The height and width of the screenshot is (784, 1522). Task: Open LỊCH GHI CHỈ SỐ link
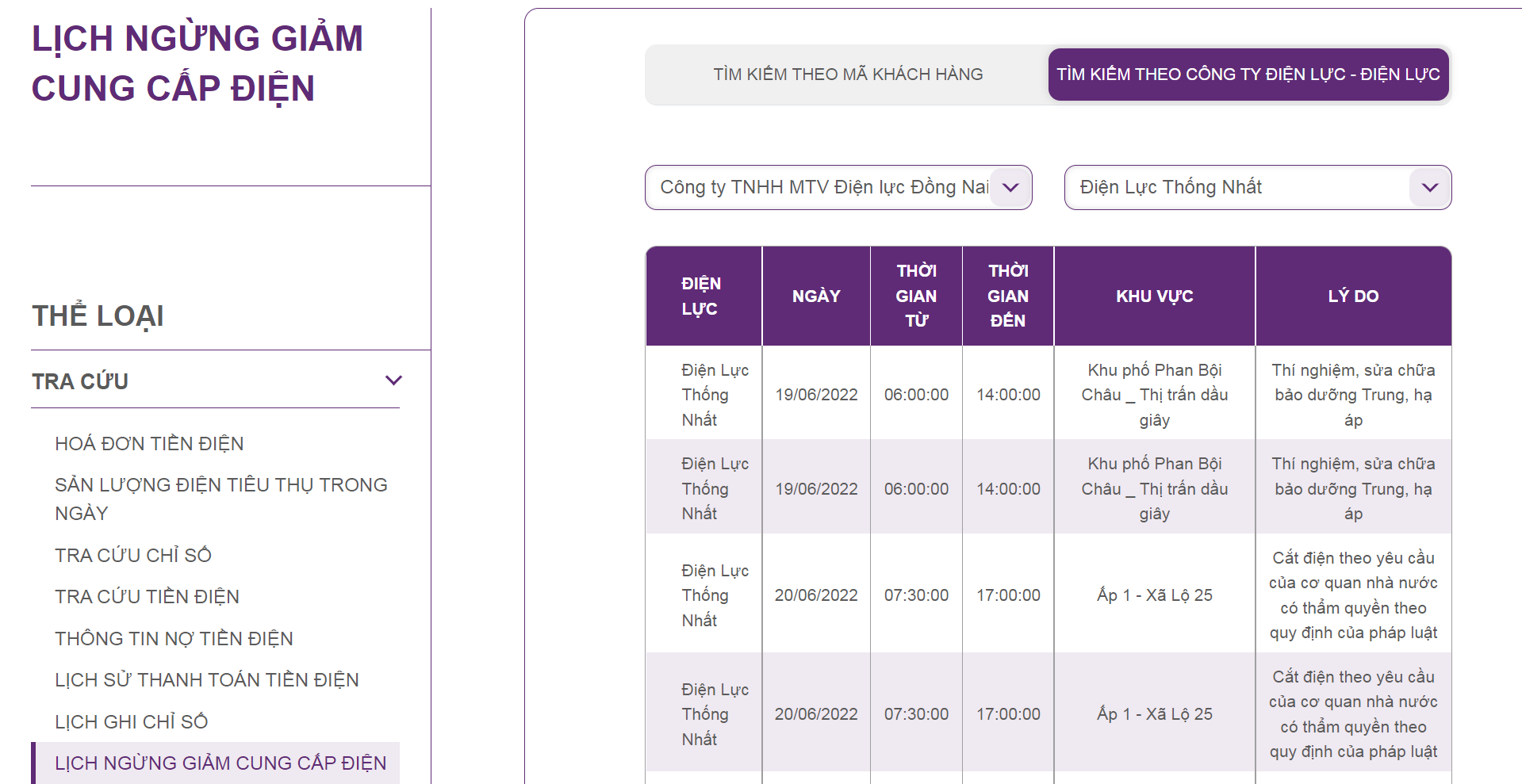(131, 721)
